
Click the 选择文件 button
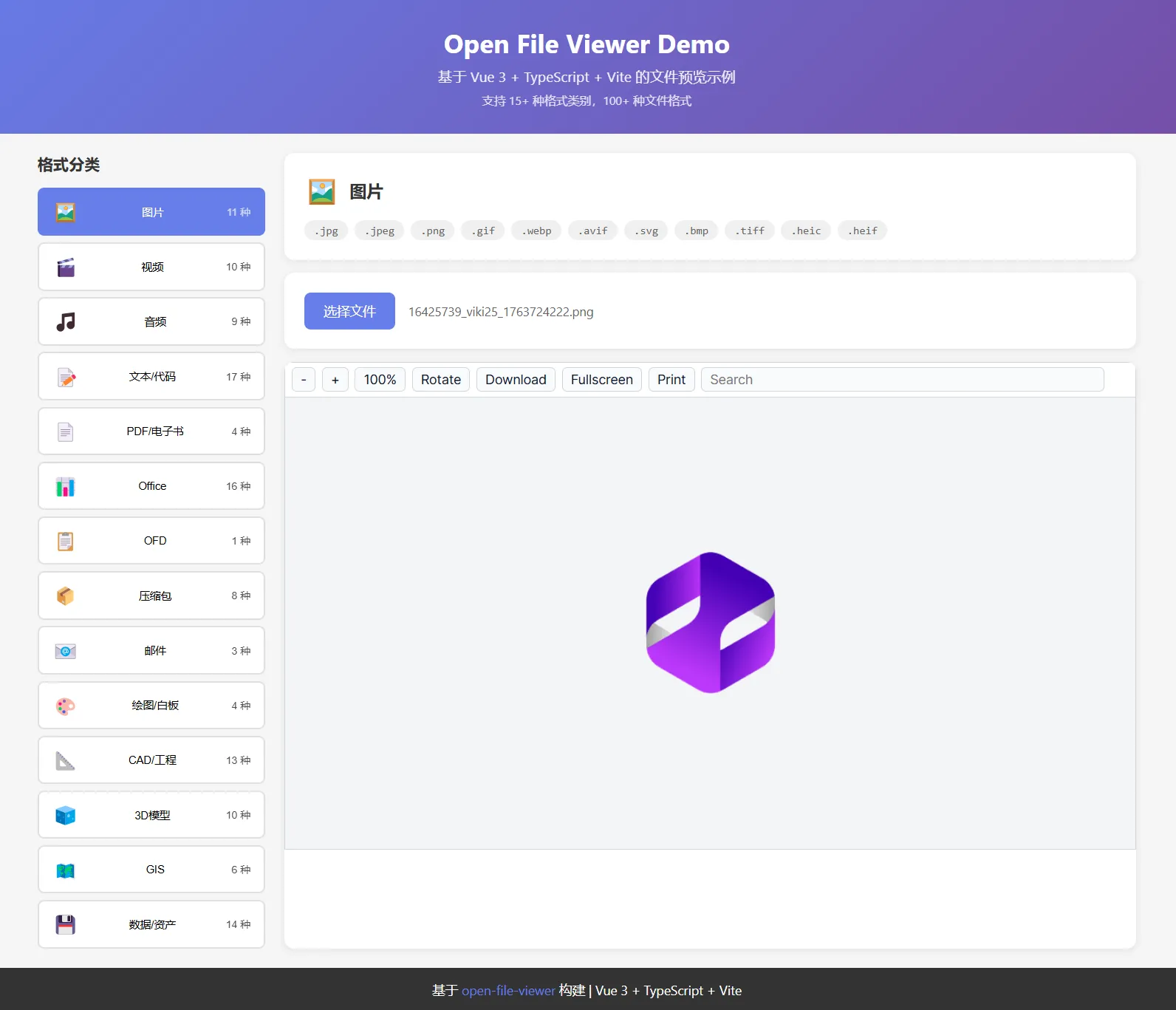pyautogui.click(x=349, y=311)
